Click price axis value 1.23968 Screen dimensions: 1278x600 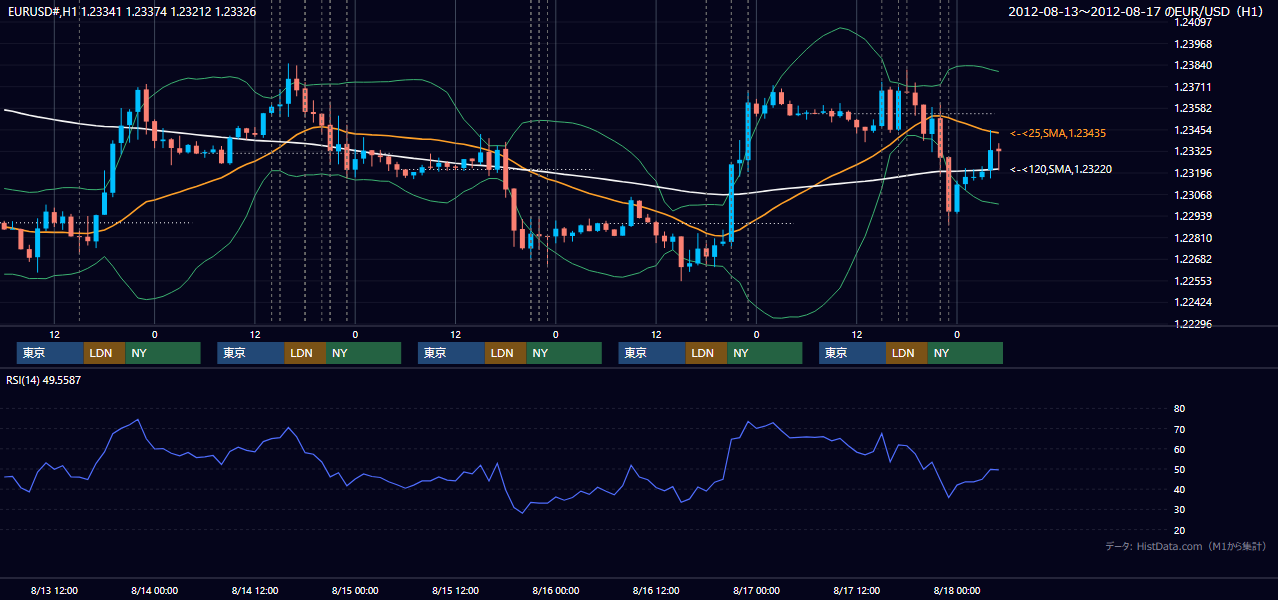click(1193, 44)
